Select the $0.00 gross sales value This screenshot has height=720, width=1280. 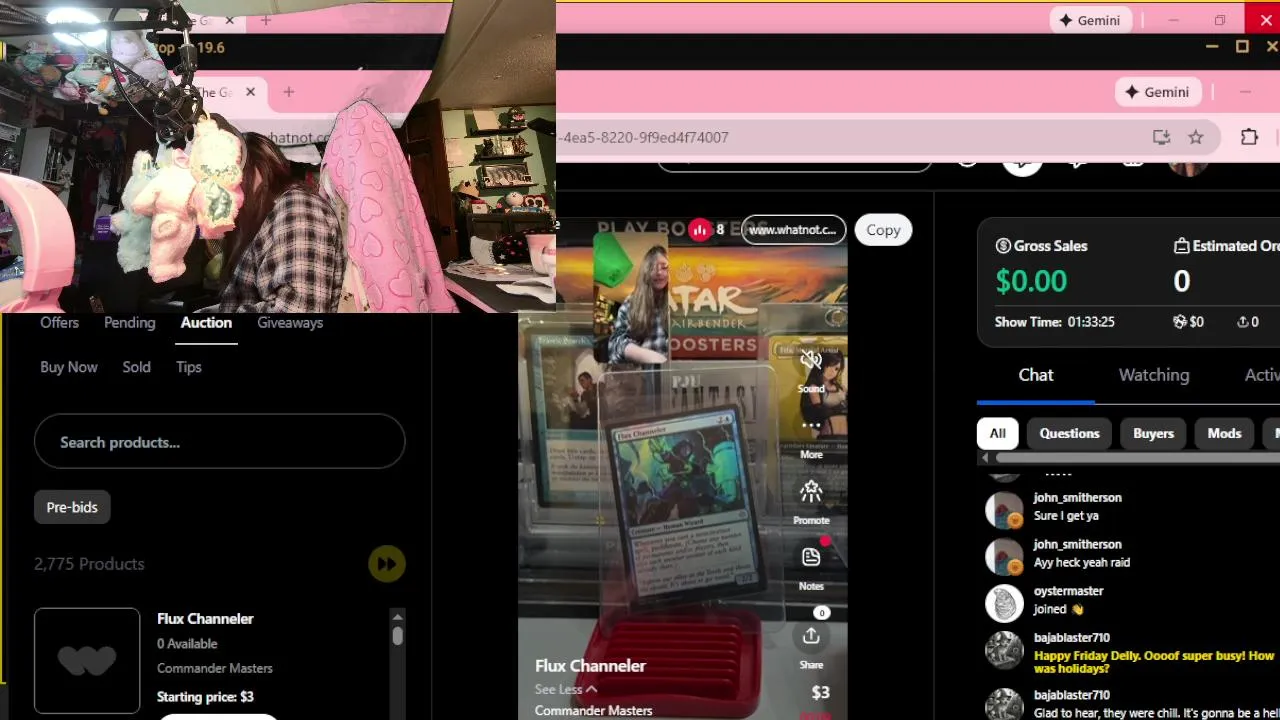point(1031,281)
